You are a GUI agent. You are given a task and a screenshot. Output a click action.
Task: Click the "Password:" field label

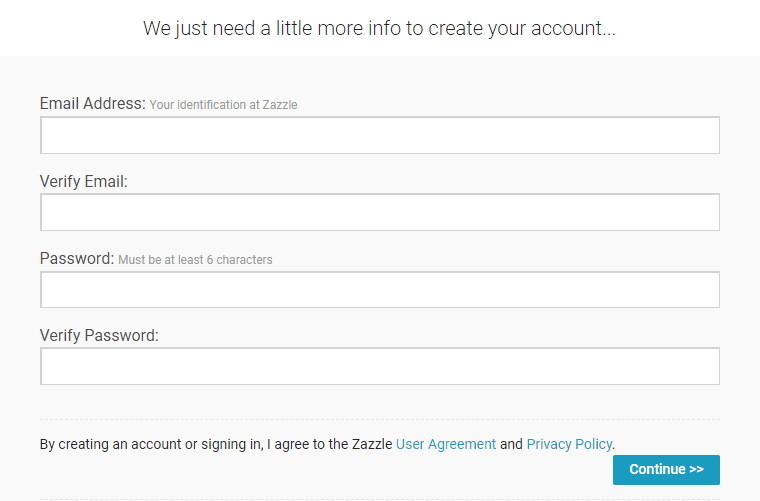tap(77, 258)
